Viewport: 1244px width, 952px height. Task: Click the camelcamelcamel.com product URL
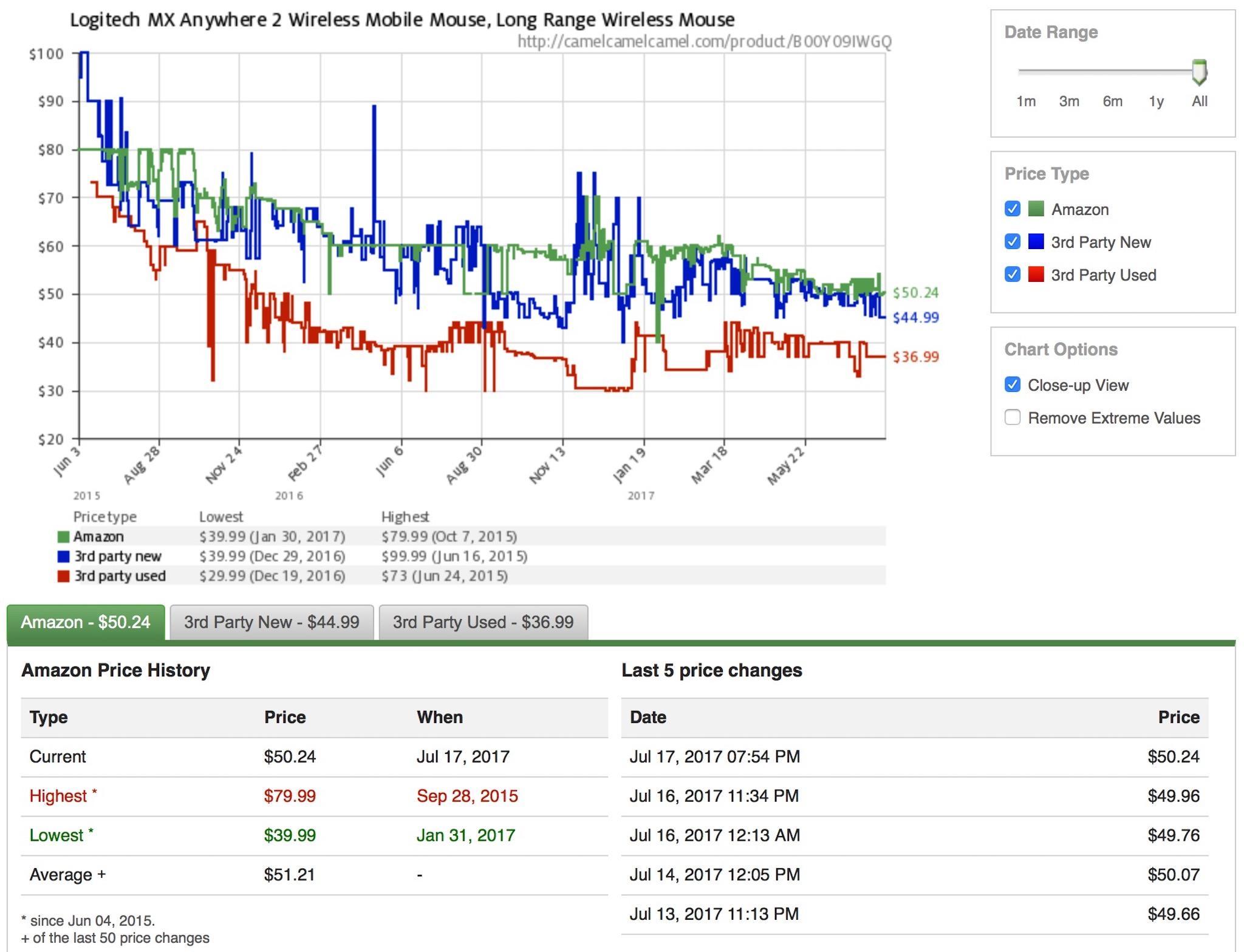click(704, 41)
